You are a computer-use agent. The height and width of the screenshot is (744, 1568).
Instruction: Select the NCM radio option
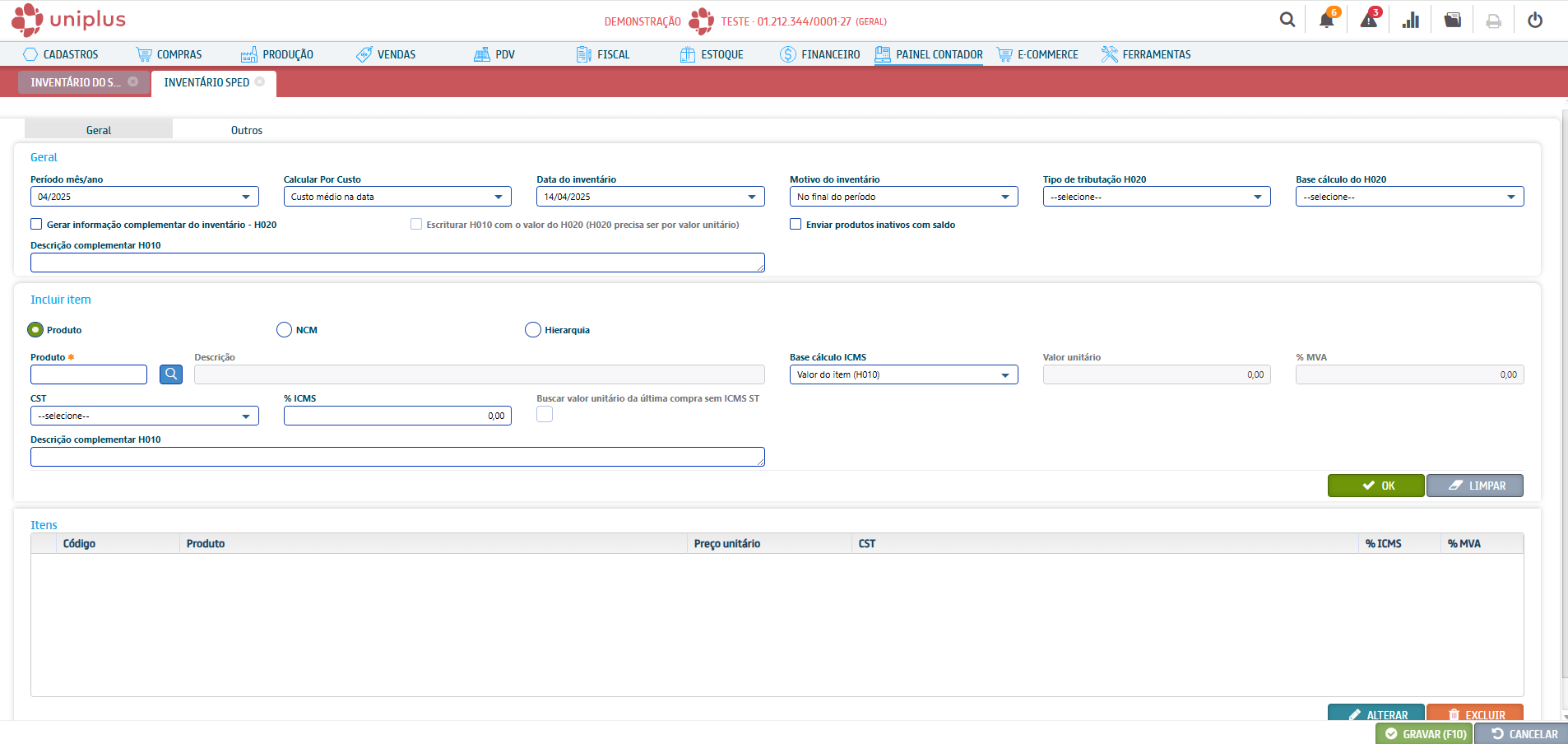(284, 330)
